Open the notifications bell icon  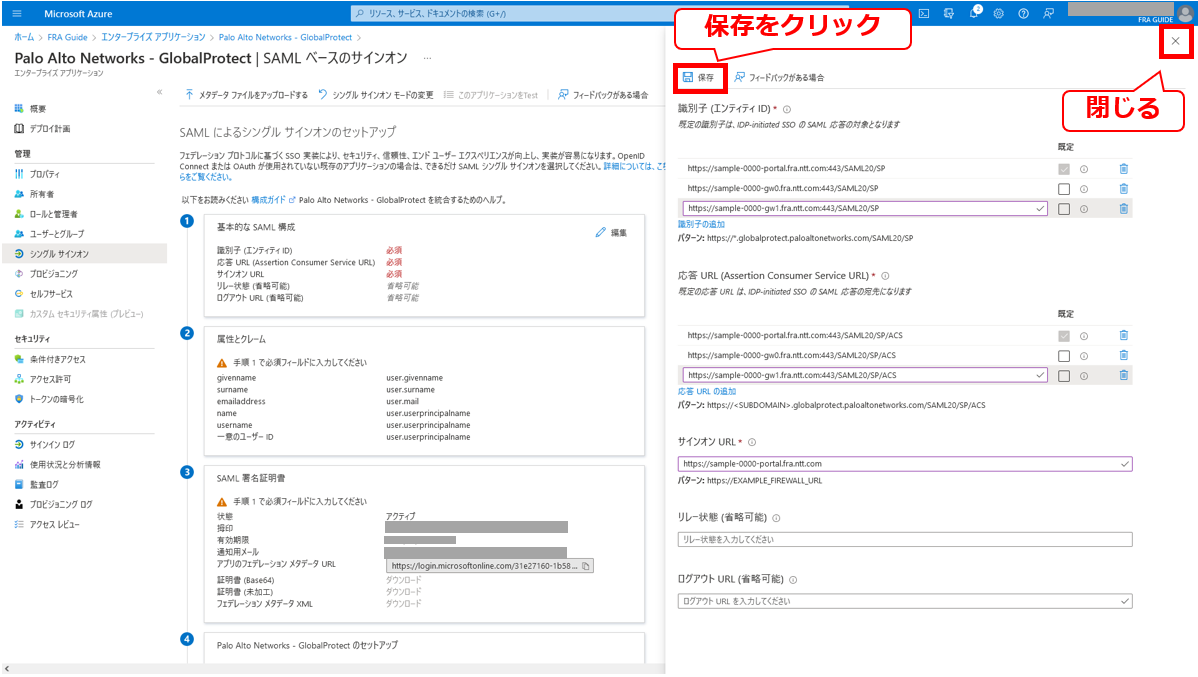[x=974, y=13]
